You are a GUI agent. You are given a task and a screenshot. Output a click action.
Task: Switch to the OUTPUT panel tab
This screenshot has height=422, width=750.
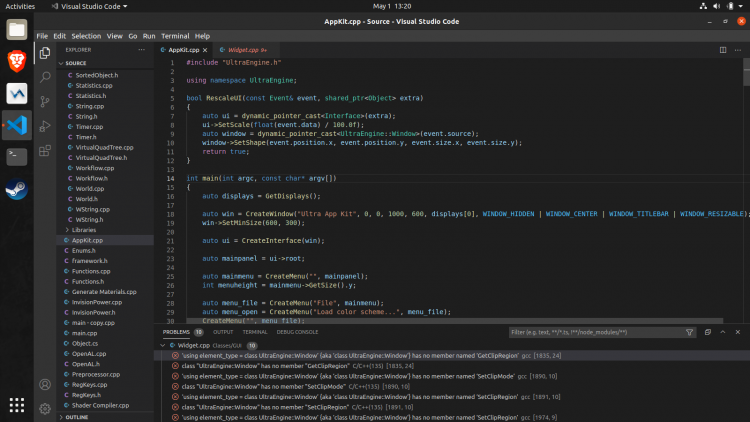(x=223, y=332)
